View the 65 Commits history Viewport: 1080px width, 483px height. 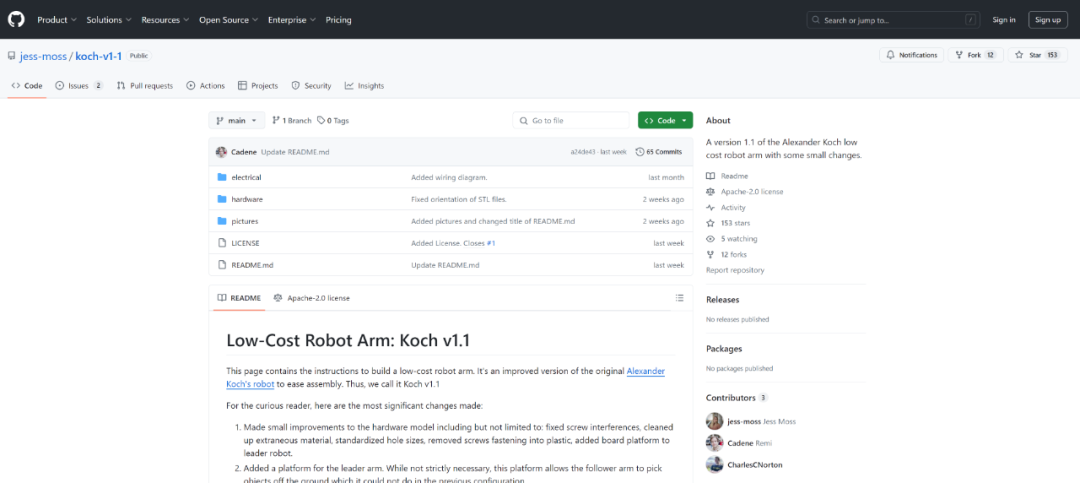[x=660, y=152]
